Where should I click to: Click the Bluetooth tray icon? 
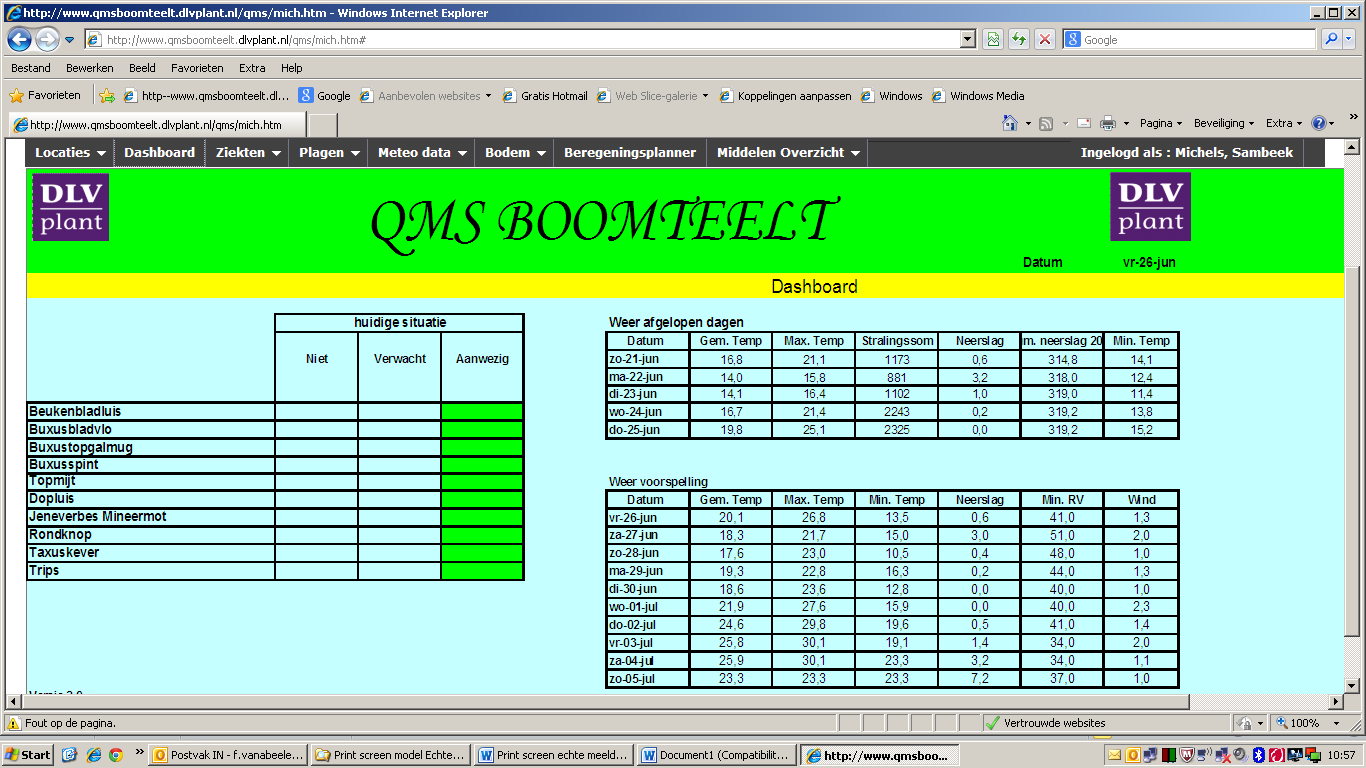[x=1260, y=755]
